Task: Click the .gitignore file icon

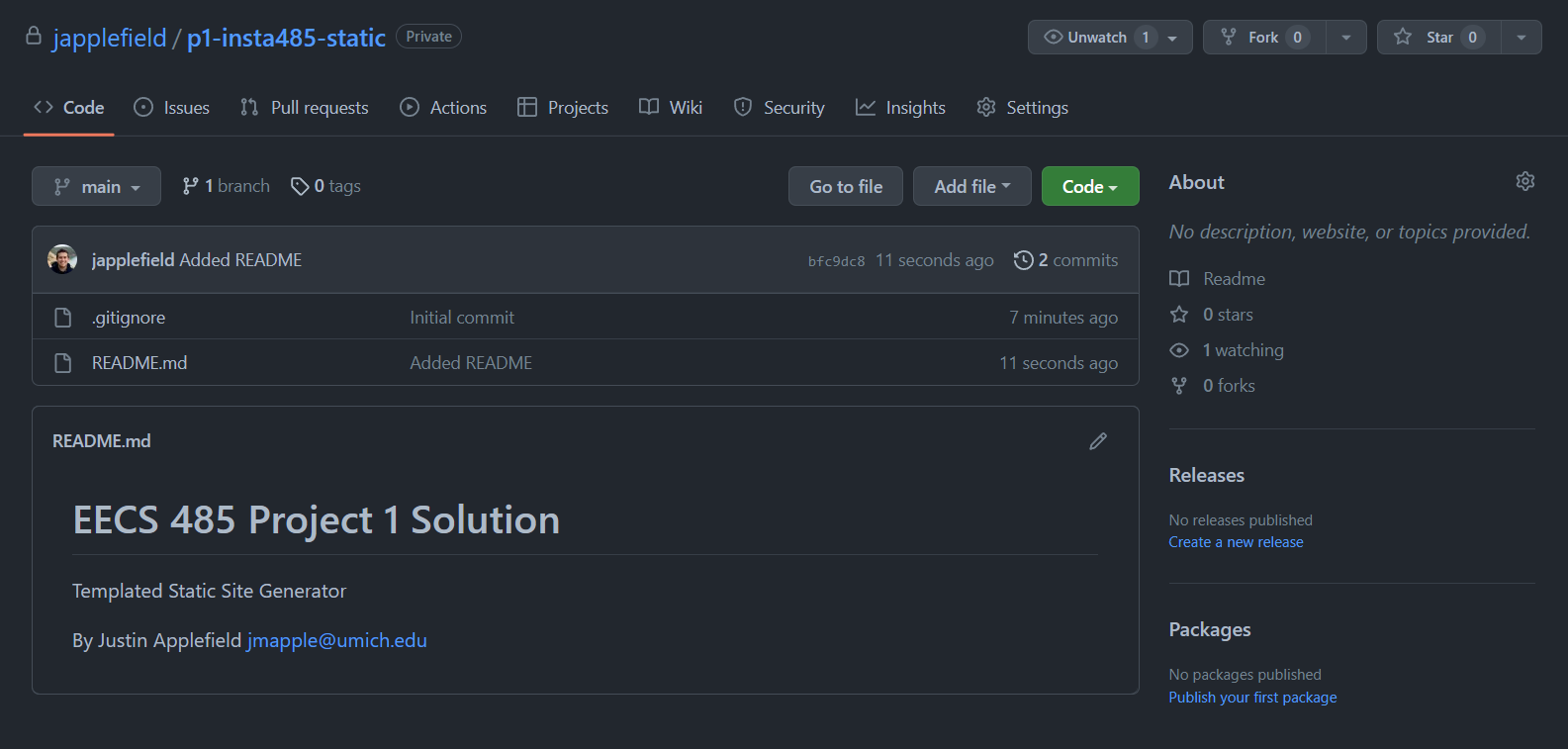Action: click(x=63, y=318)
